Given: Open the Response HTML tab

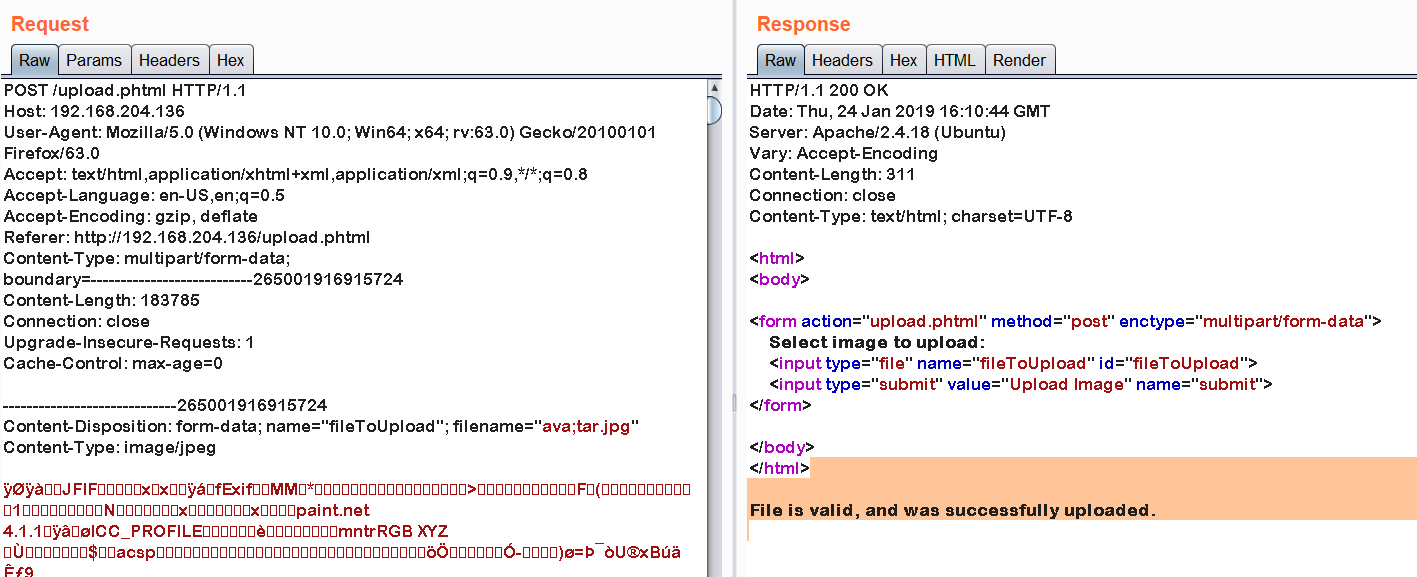Looking at the screenshot, I should (x=955, y=60).
